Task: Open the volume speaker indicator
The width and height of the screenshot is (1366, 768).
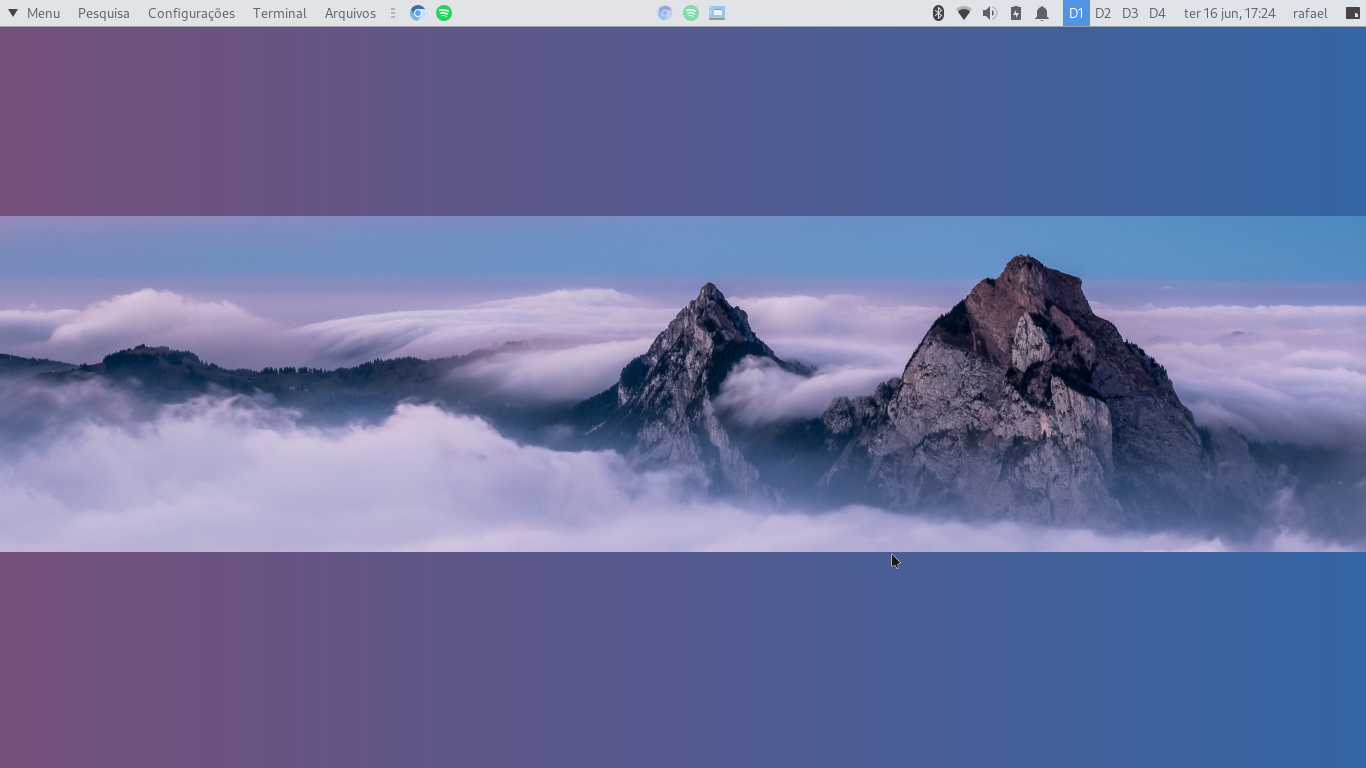Action: click(x=990, y=13)
